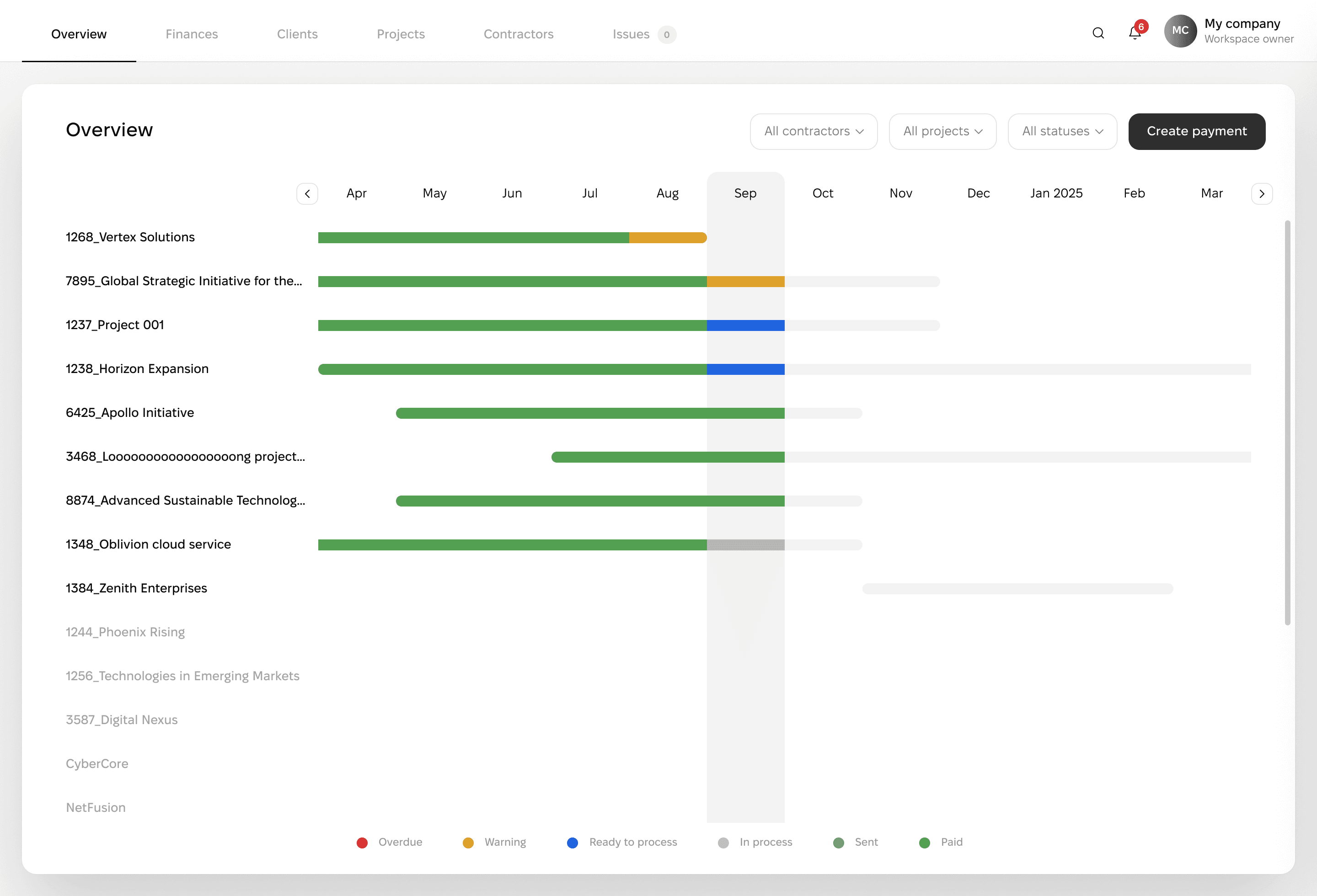Click the blue September segment of Project 001

coord(745,325)
